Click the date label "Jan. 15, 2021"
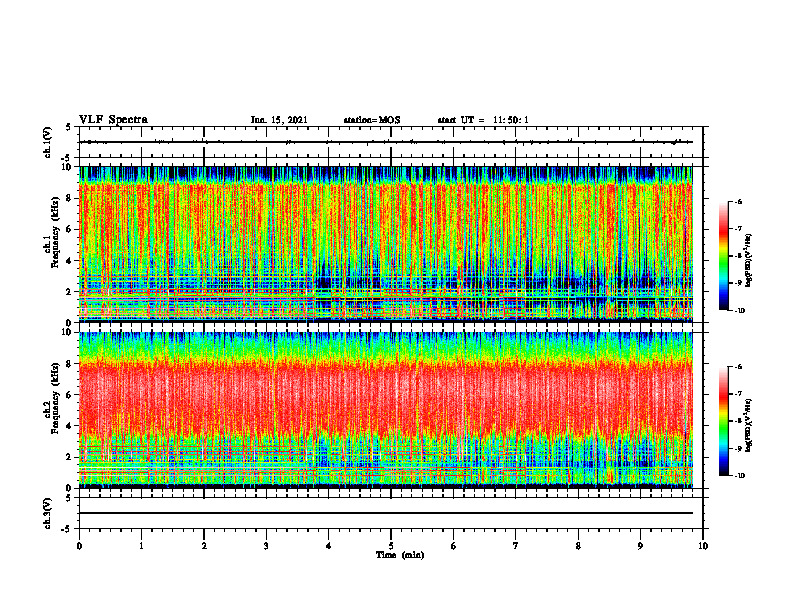792x612 pixels. coord(279,120)
